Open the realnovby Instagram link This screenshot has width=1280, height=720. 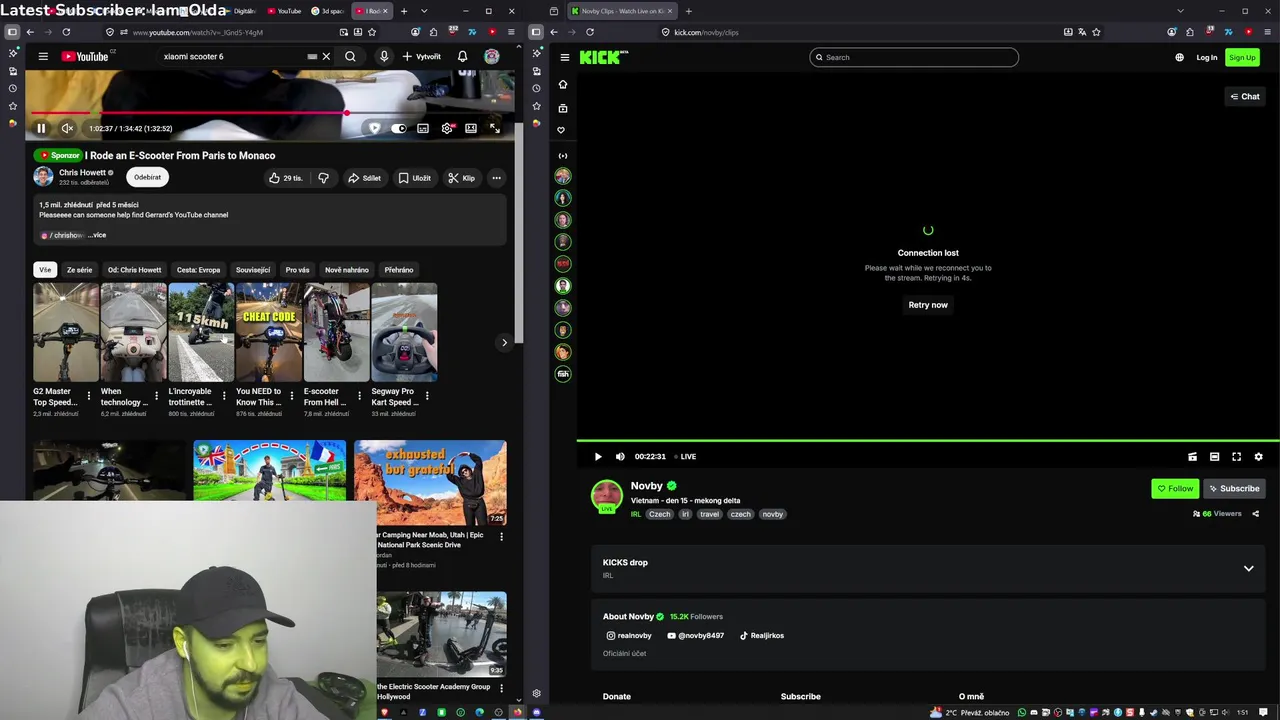pyautogui.click(x=629, y=636)
